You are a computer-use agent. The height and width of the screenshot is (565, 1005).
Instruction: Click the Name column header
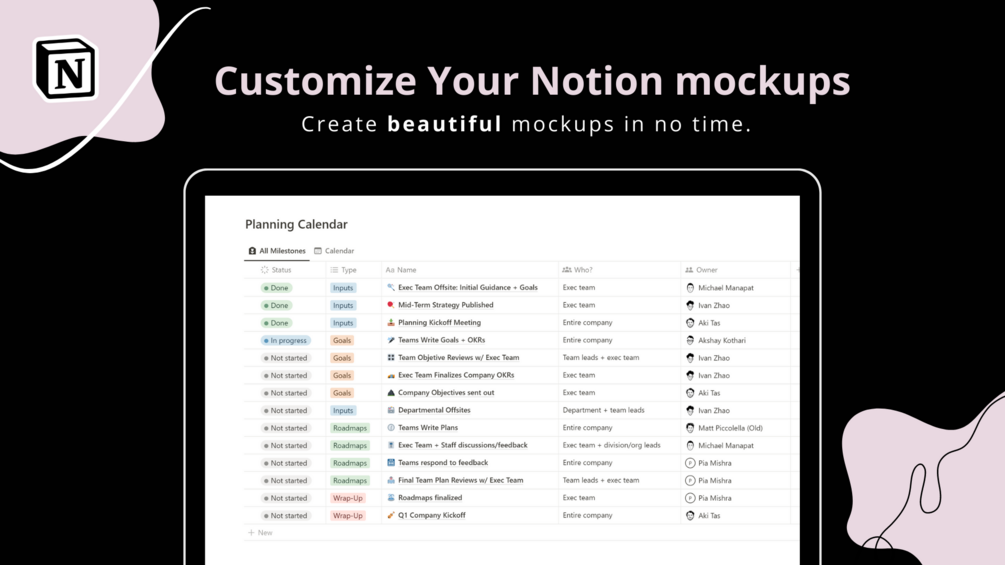(x=401, y=270)
